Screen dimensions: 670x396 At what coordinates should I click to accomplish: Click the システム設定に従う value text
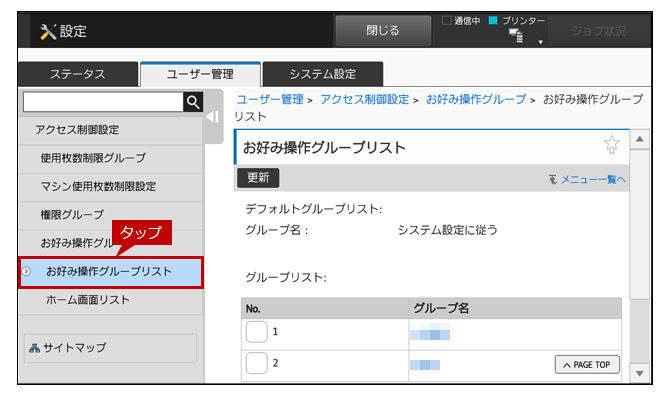pyautogui.click(x=447, y=230)
